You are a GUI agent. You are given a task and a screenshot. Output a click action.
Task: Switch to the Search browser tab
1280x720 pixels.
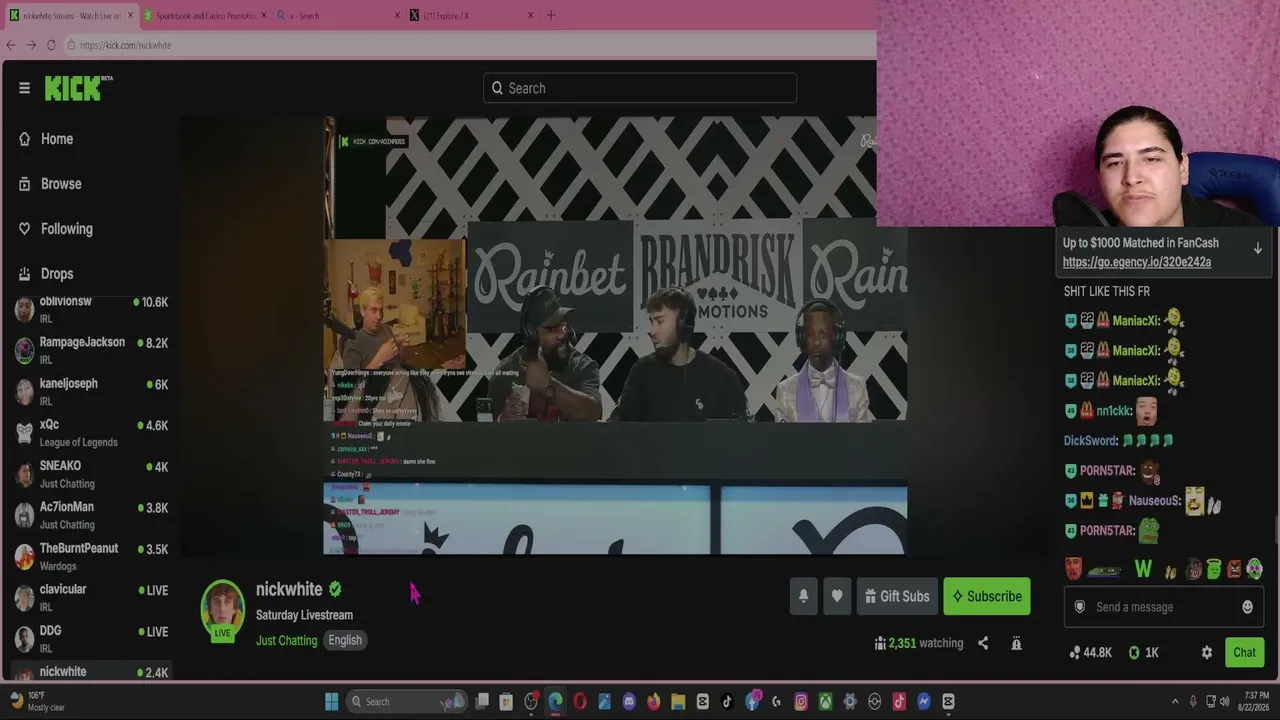tap(338, 15)
